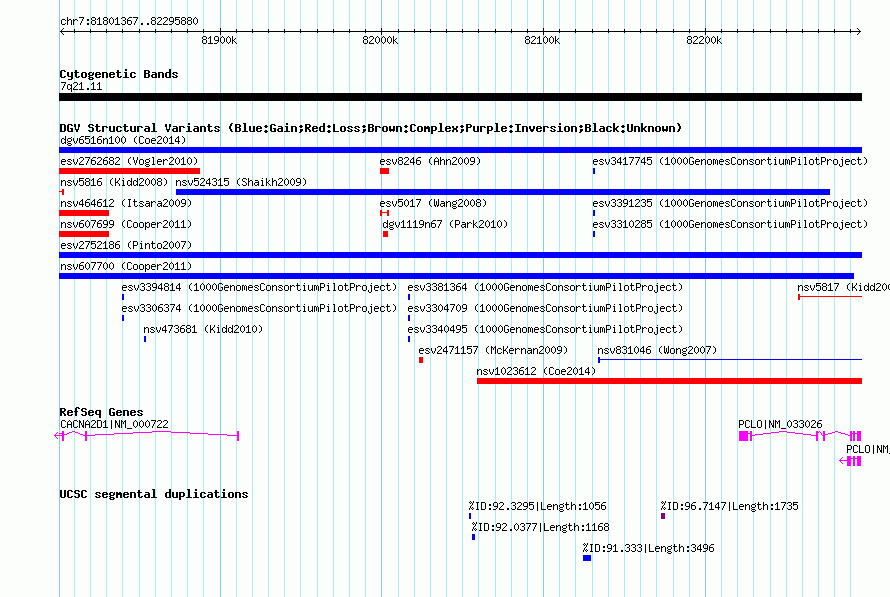This screenshot has width=890, height=597.
Task: Click the esv2471157 (McKernan2009) variant label
Action: [x=493, y=350]
